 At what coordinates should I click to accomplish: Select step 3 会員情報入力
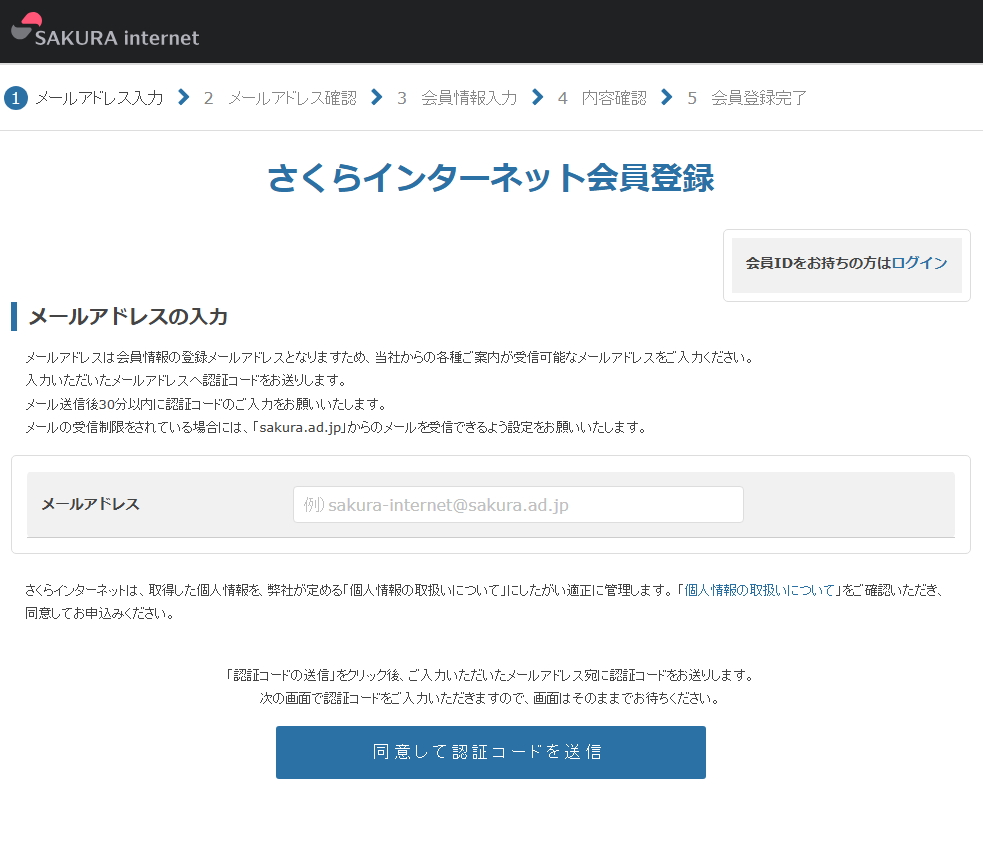(457, 98)
